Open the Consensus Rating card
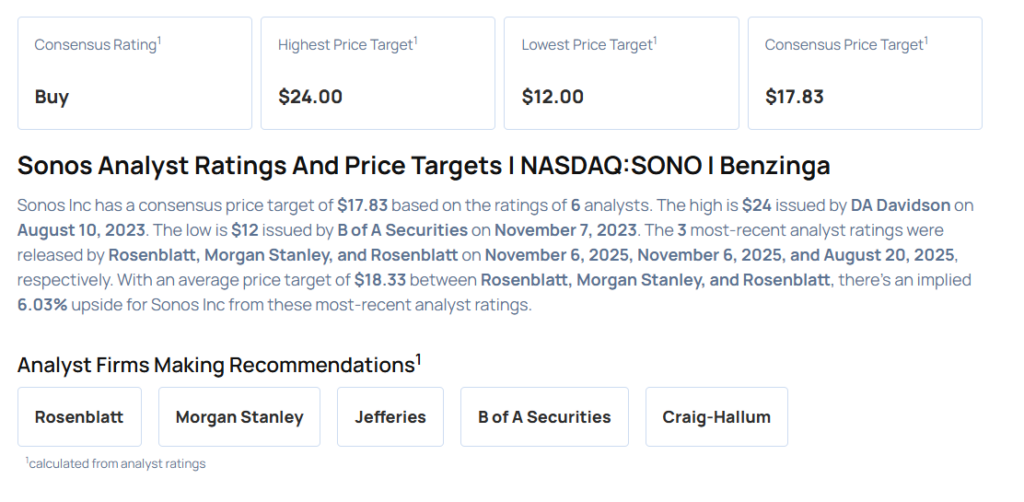Screen dimensions: 1024x502 click(x=134, y=72)
